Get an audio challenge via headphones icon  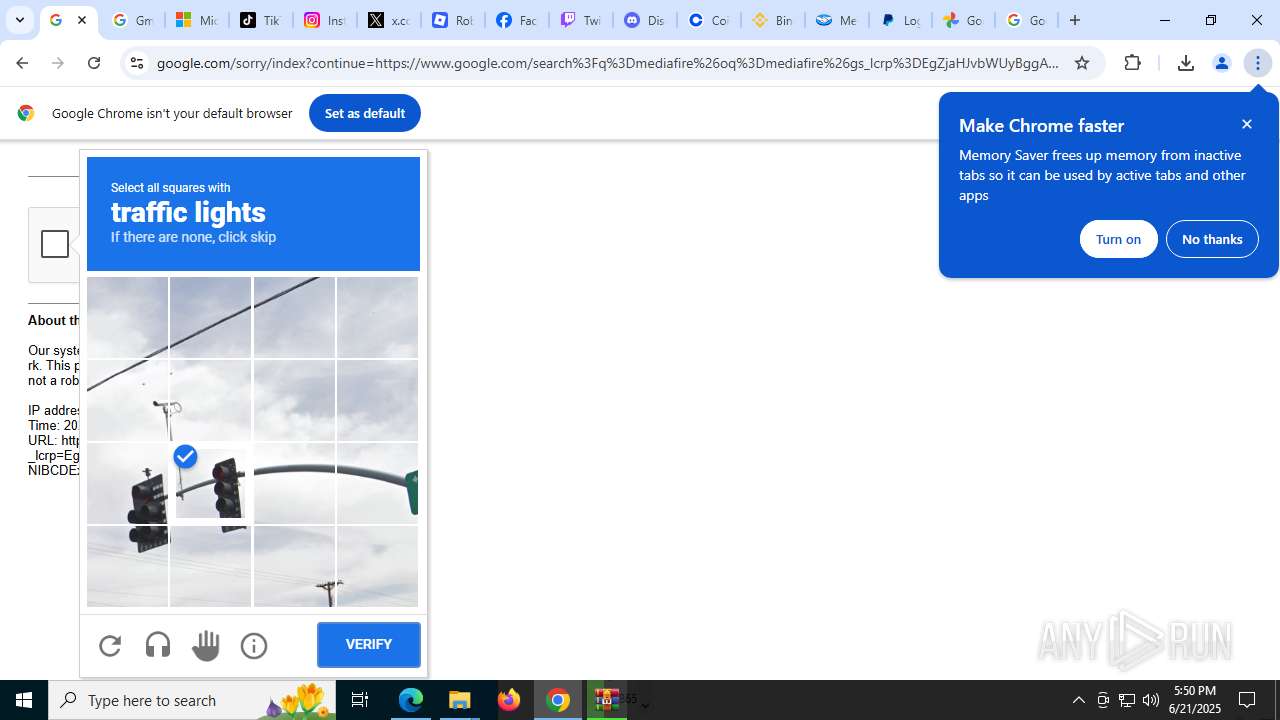(158, 645)
